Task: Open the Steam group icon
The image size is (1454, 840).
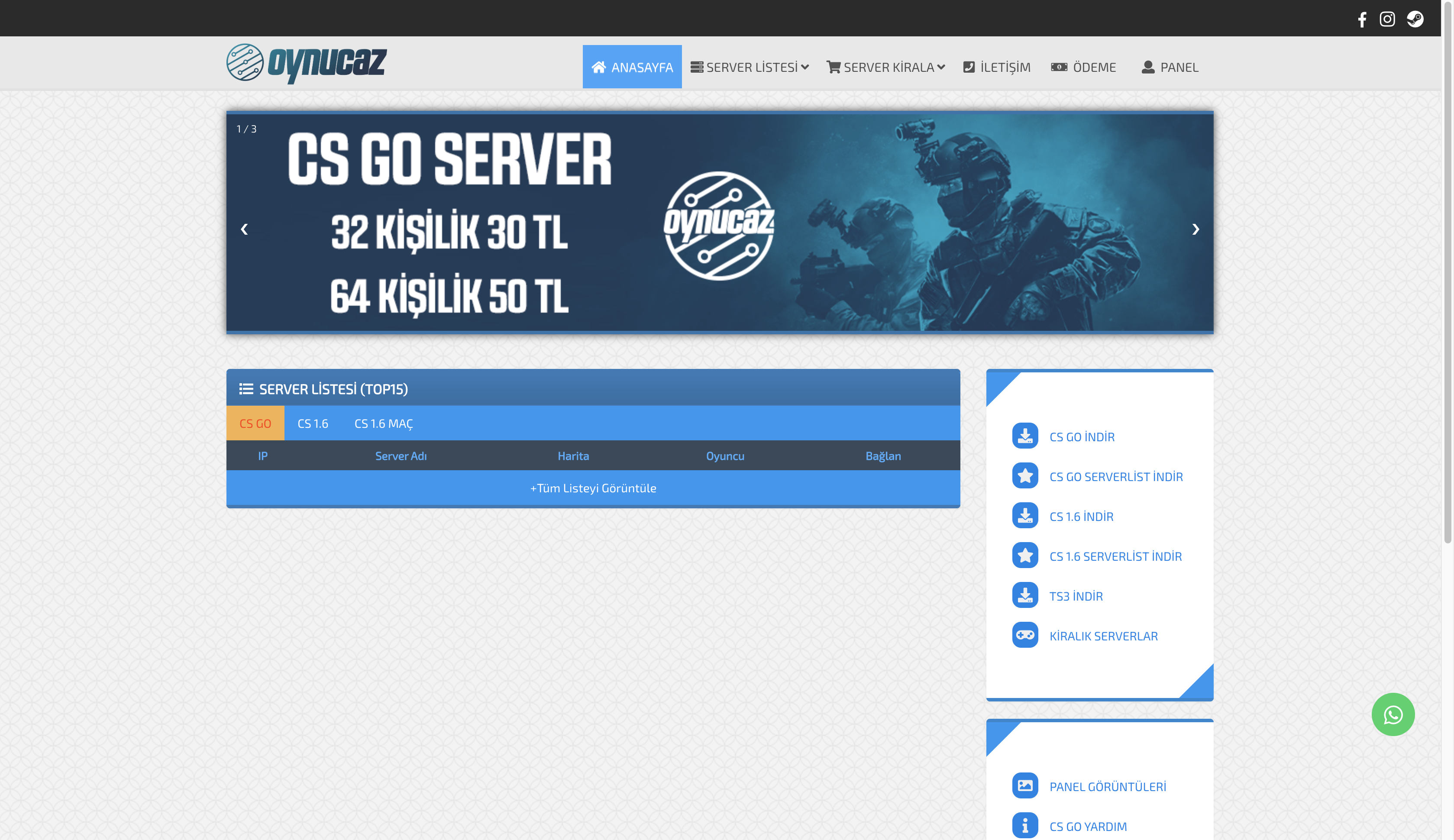Action: tap(1415, 19)
